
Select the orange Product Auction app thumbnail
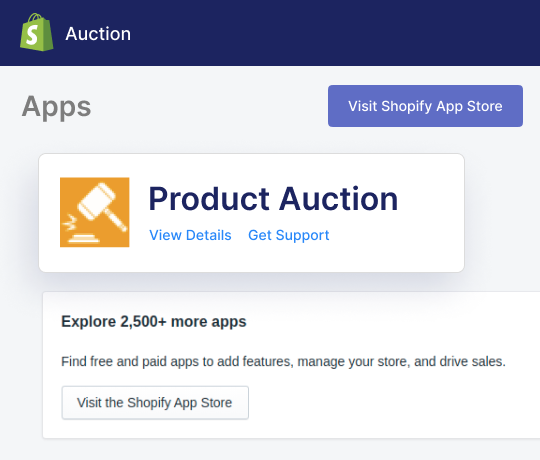(95, 212)
